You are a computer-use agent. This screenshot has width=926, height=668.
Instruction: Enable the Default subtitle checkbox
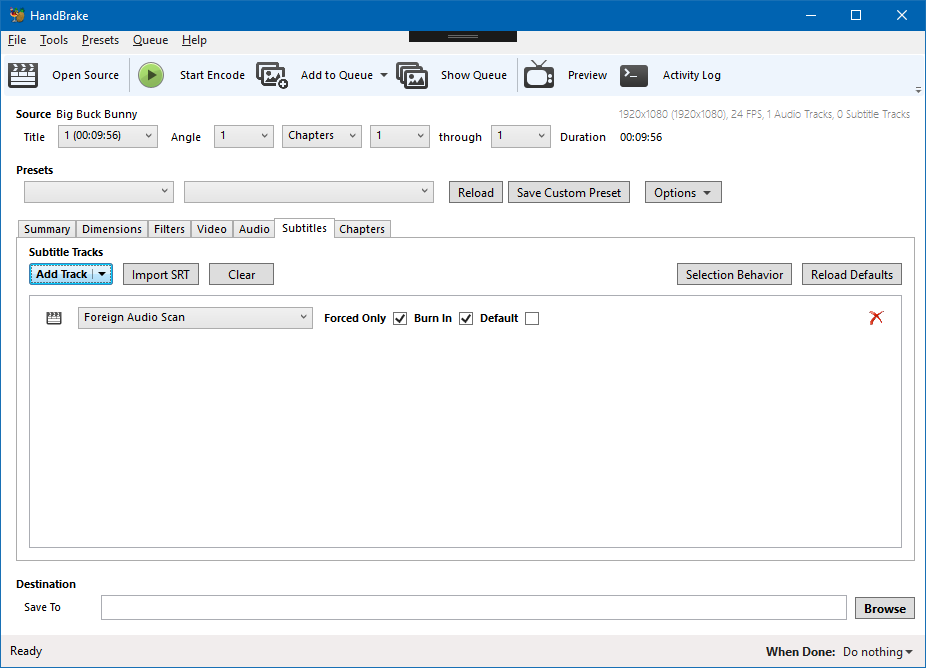(532, 318)
